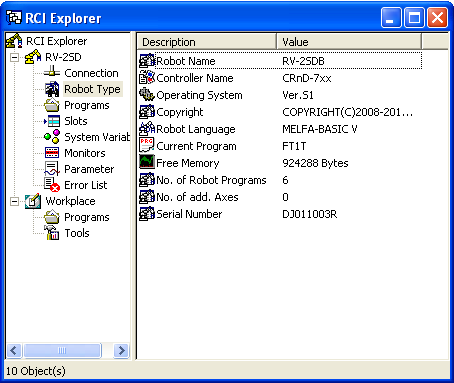
Task: Collapse the Workplace tree node
Action: [x=14, y=201]
